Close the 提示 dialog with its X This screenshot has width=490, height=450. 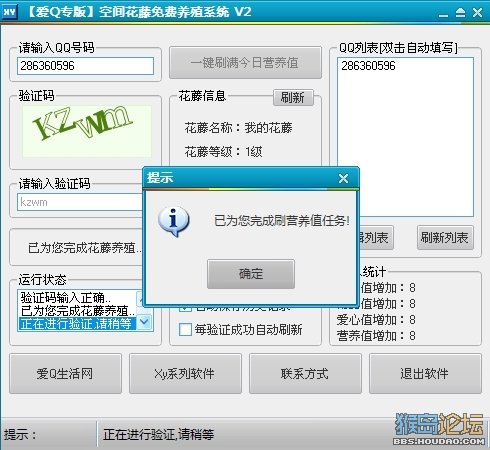(x=343, y=179)
